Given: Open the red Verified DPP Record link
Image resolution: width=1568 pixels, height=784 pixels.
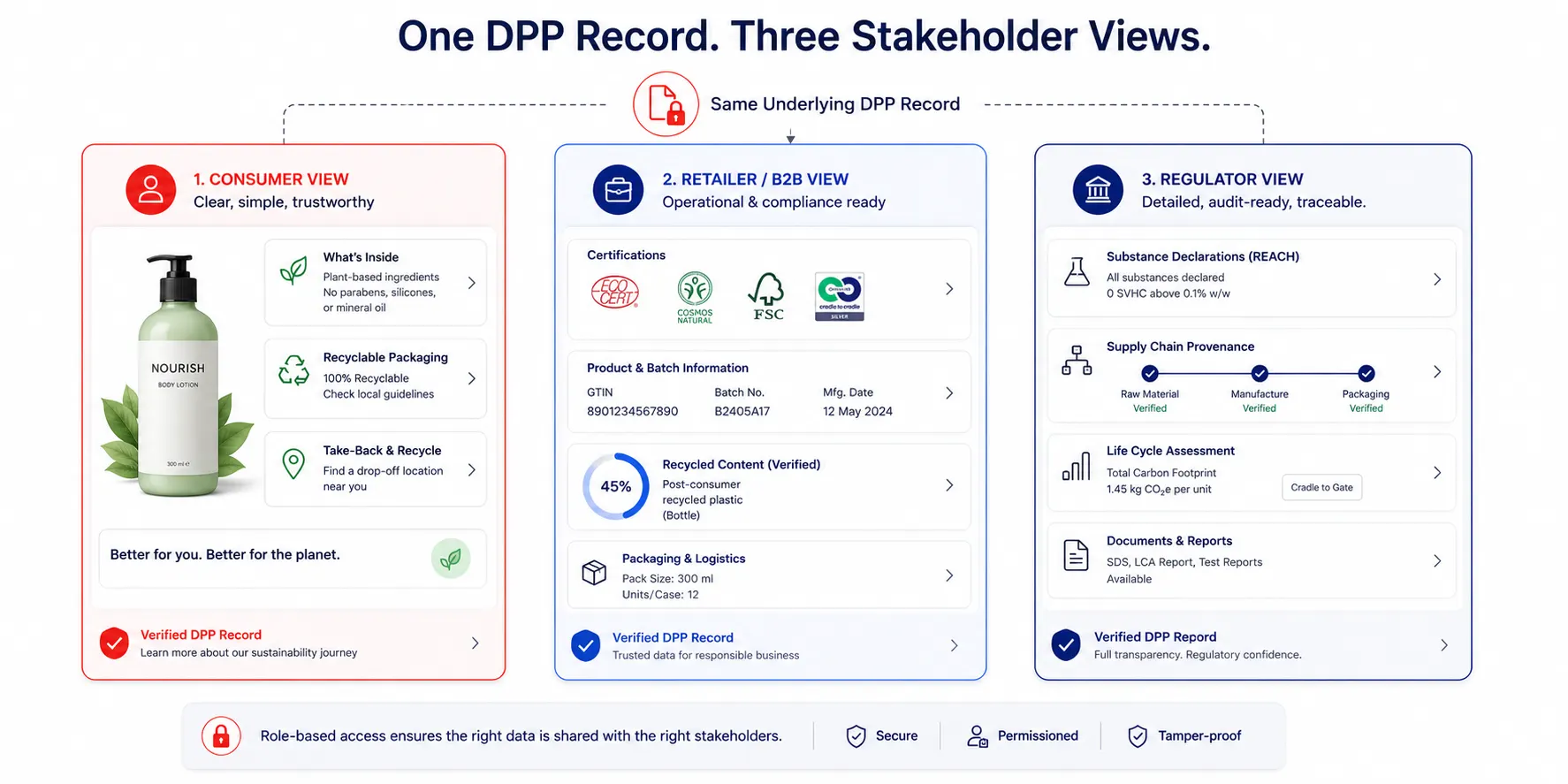Looking at the screenshot, I should (201, 635).
